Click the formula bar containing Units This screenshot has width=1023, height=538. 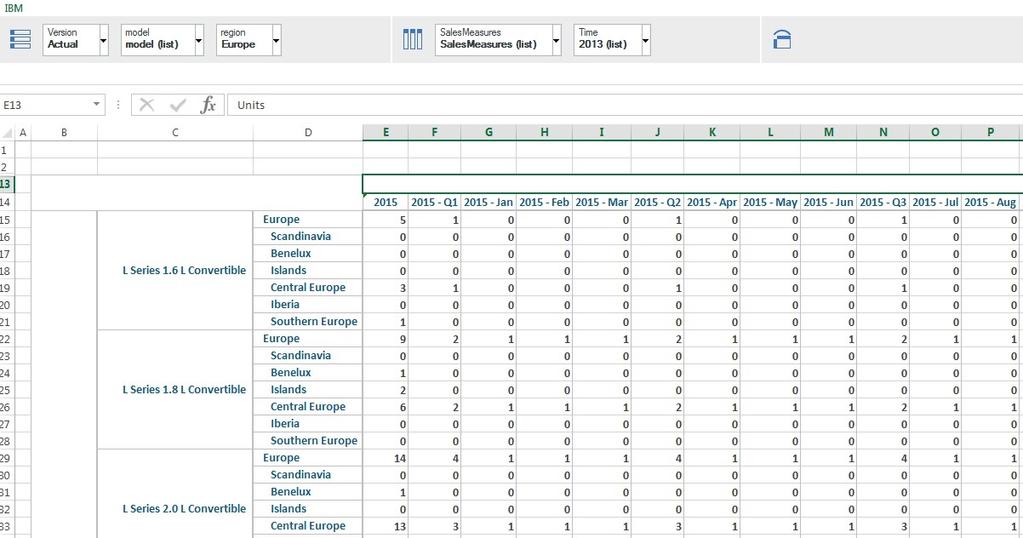[x=625, y=105]
